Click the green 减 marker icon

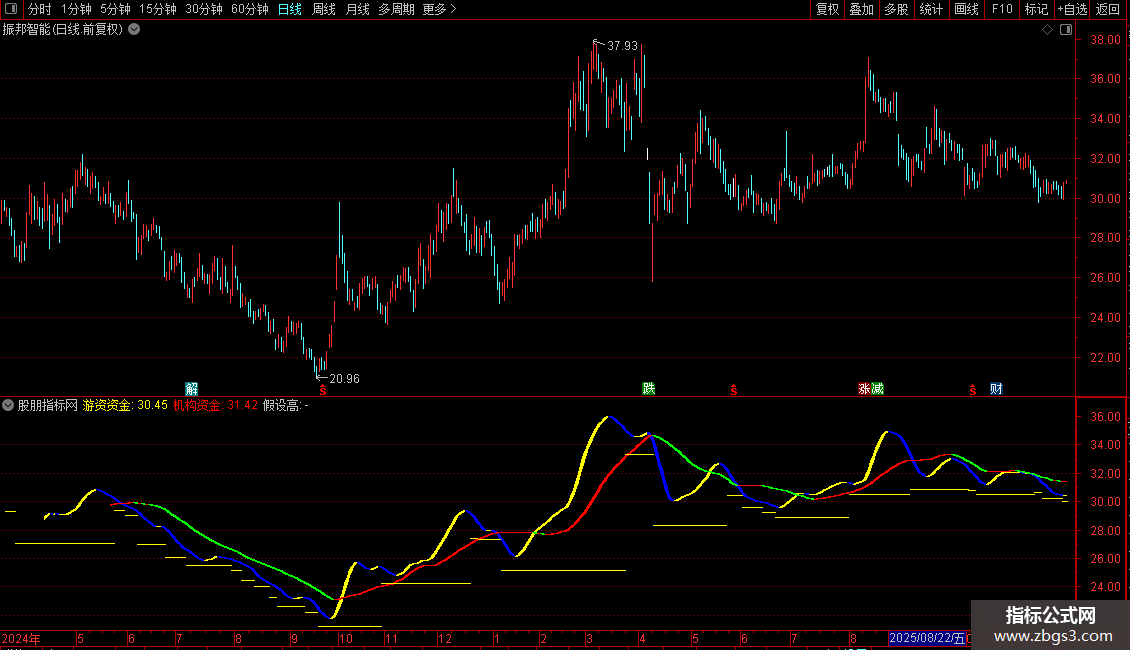pos(877,388)
